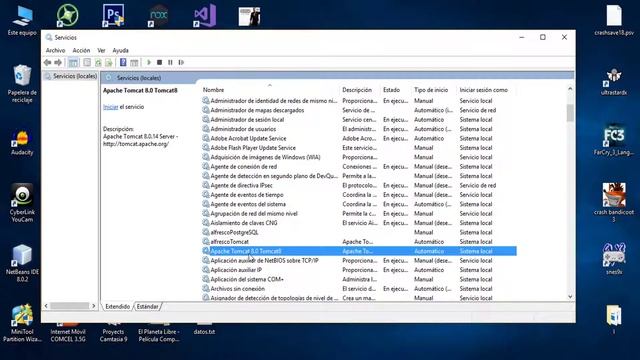Select Agente de conexión de red service

pos(359,167)
